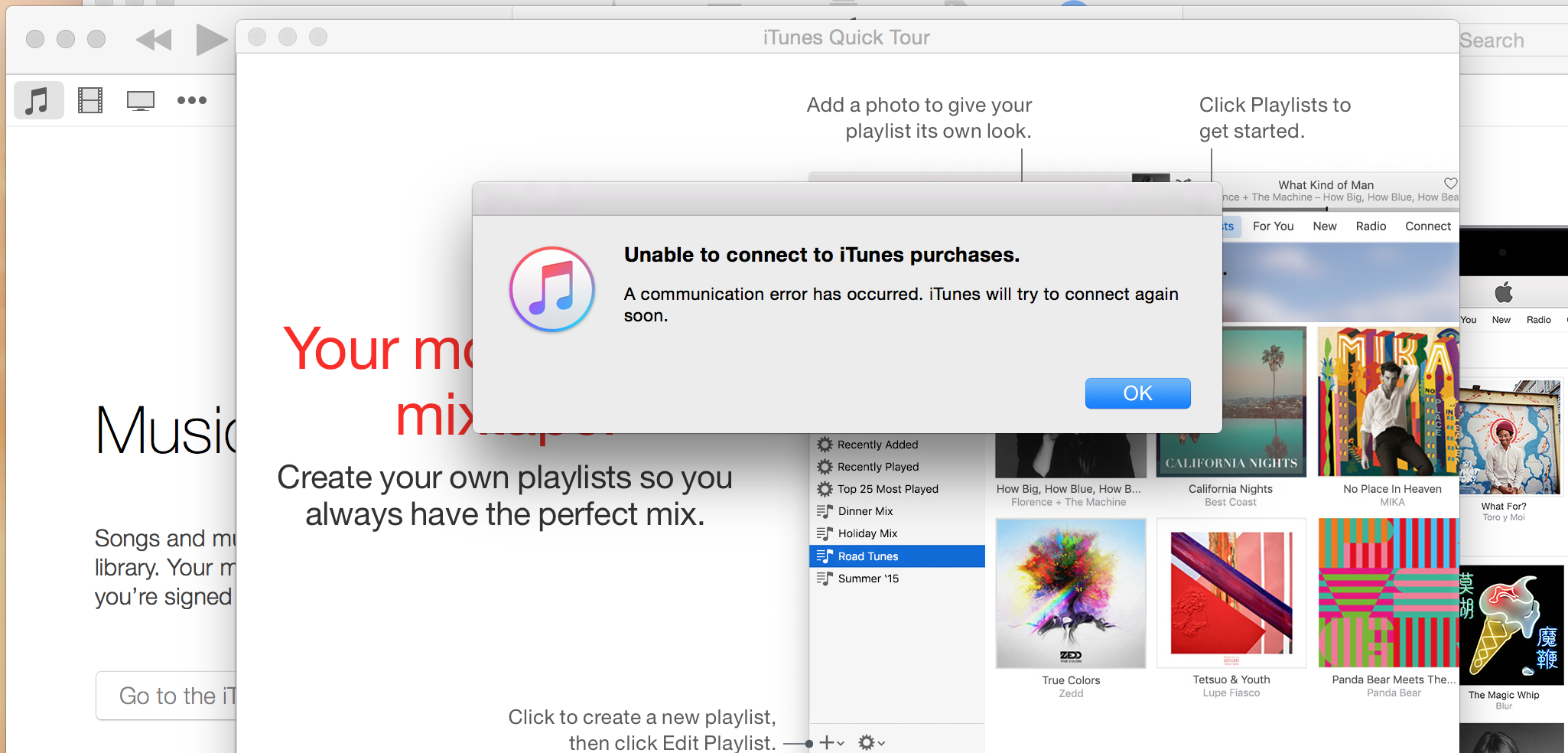Image resolution: width=1568 pixels, height=753 pixels.
Task: Select the For You tab in the tour
Action: (x=1274, y=227)
